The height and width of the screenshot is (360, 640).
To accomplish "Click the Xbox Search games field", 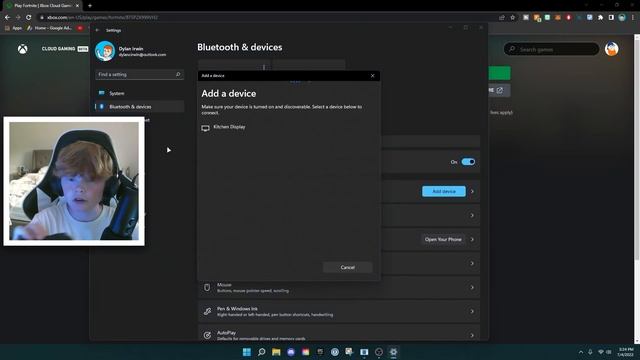I will coord(551,49).
